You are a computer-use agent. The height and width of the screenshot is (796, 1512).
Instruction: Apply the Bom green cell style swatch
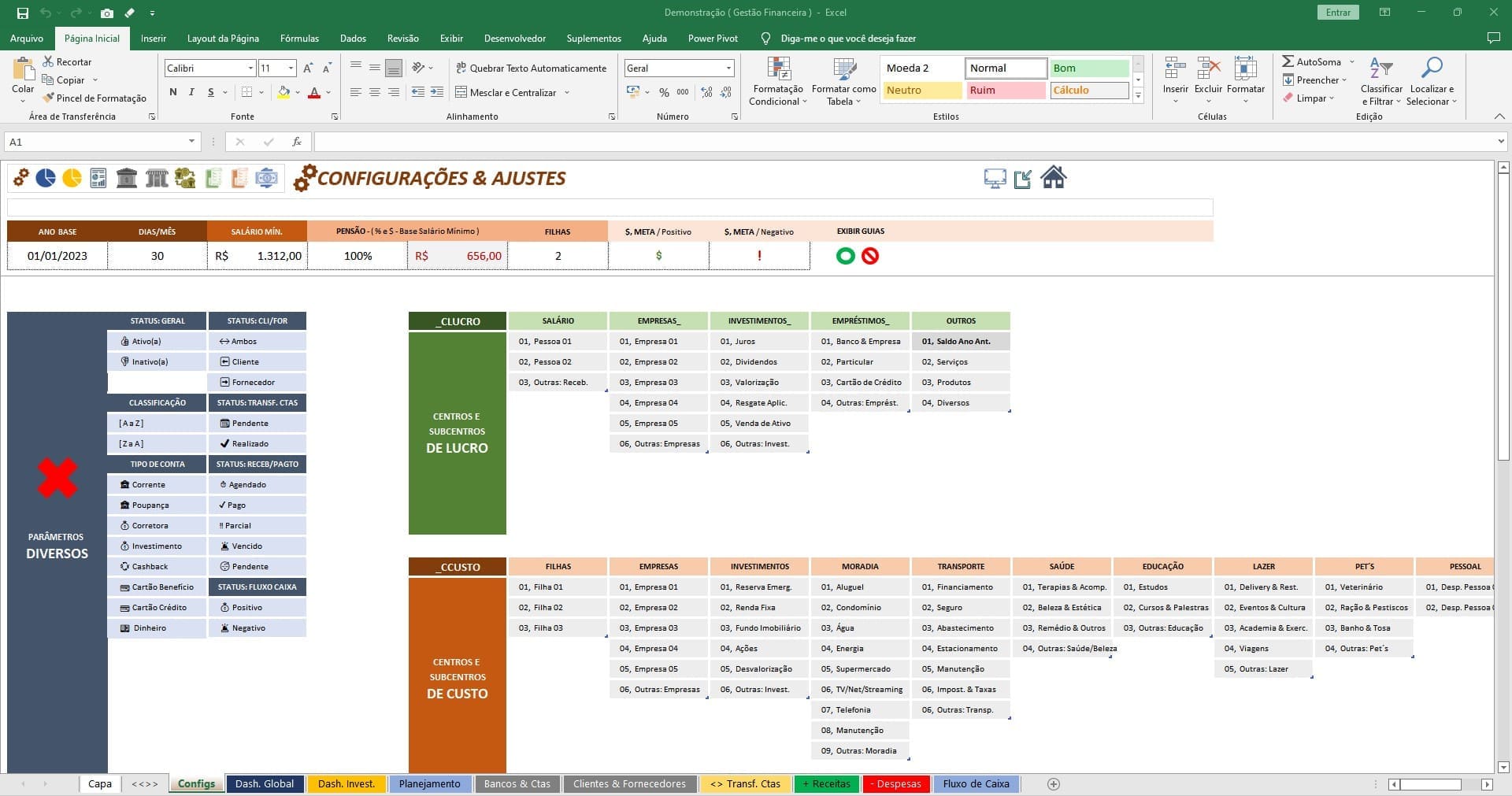pyautogui.click(x=1089, y=68)
